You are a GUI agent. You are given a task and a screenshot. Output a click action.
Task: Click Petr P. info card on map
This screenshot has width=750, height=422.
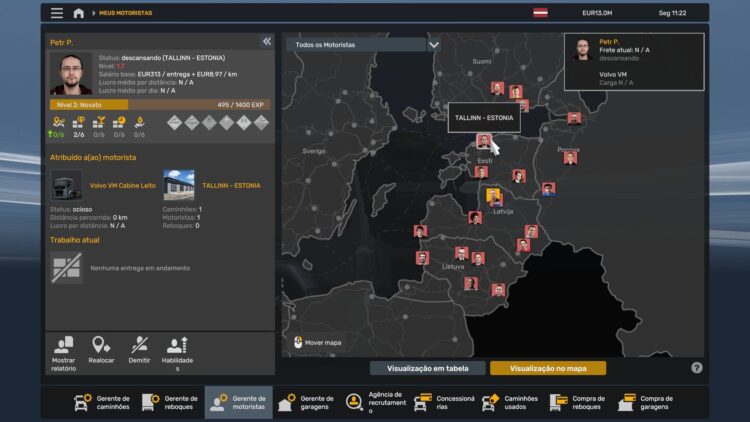(634, 62)
